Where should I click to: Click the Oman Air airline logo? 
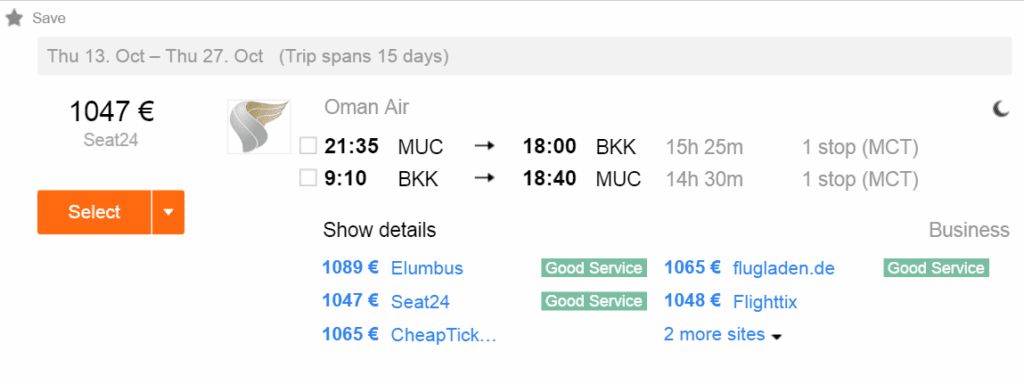tap(259, 127)
